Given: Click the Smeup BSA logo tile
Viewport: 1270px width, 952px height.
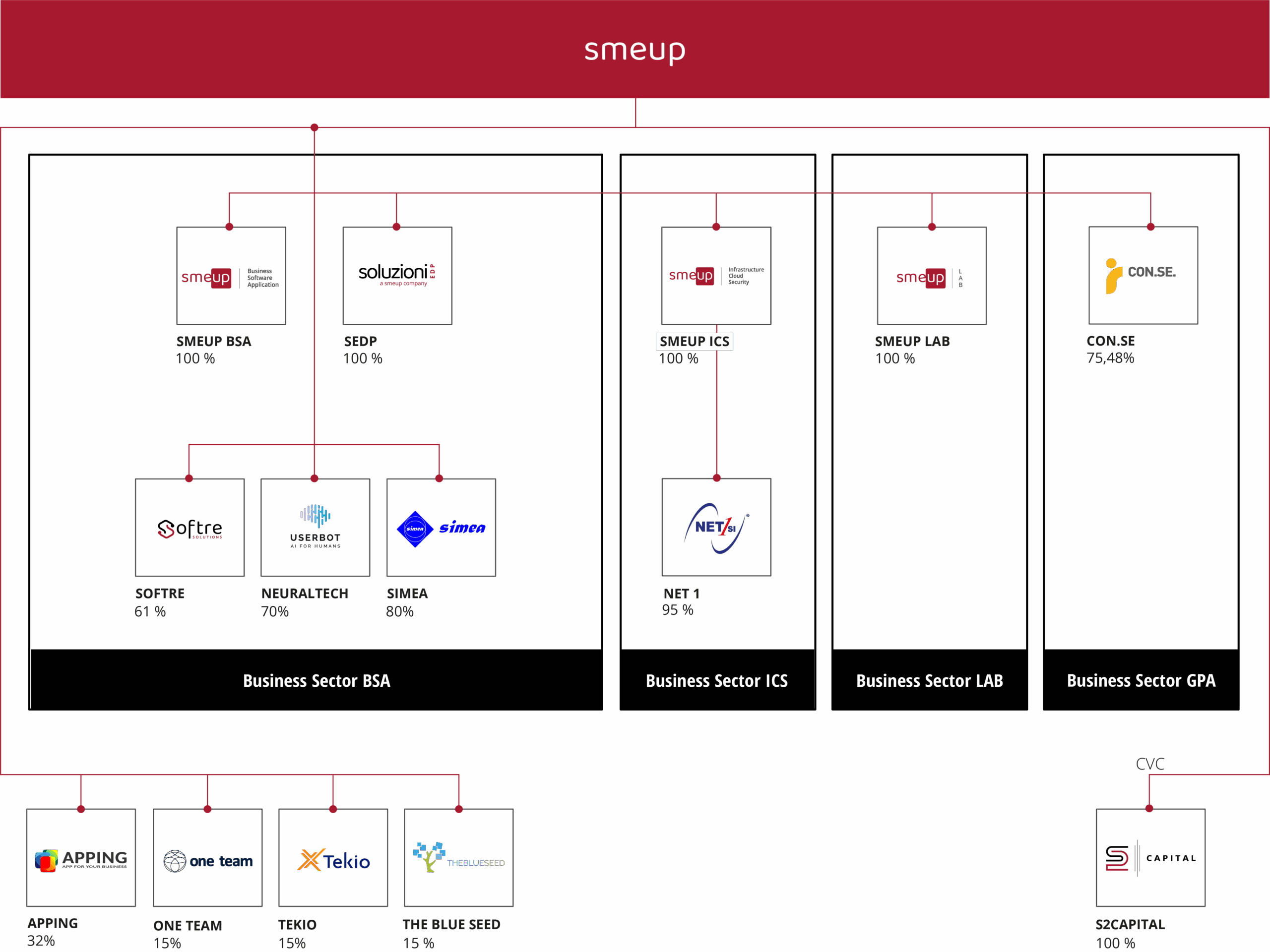Looking at the screenshot, I should (231, 276).
